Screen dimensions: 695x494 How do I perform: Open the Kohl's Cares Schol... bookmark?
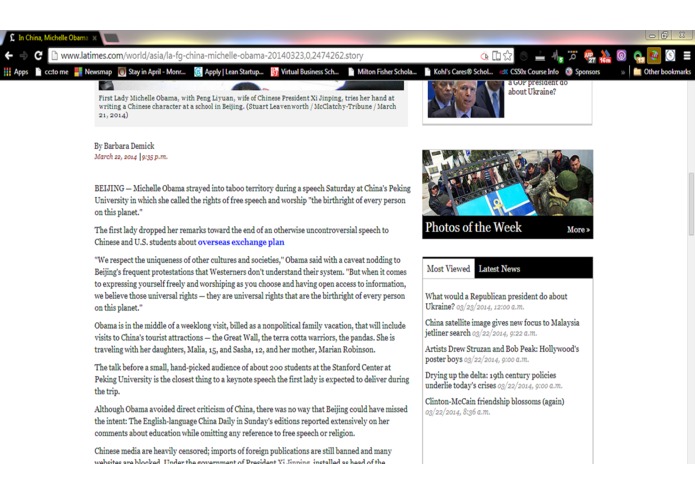coord(458,72)
